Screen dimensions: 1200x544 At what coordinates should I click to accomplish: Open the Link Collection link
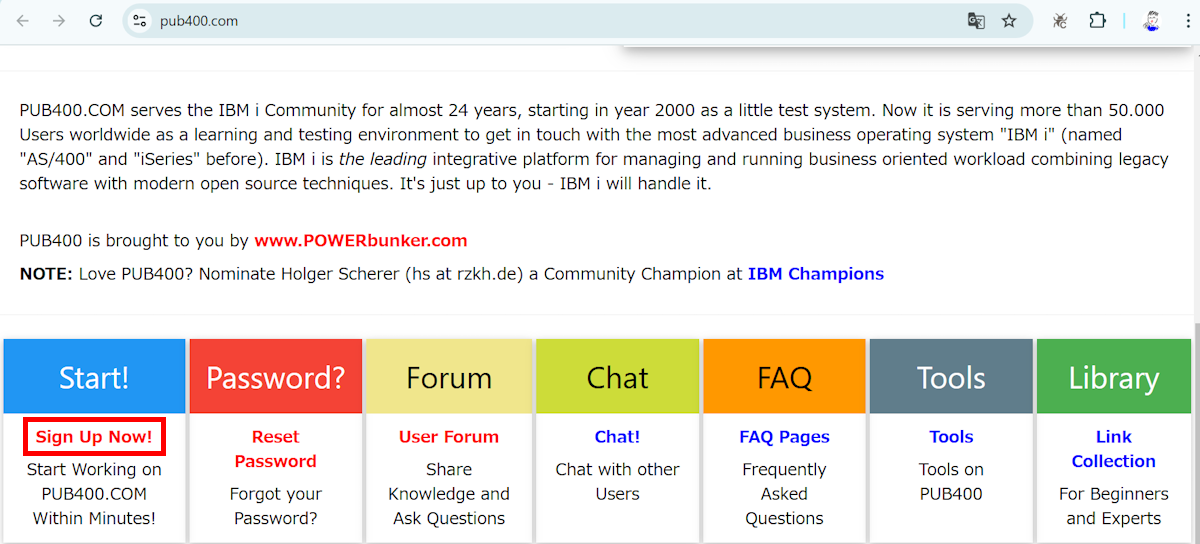(x=1113, y=449)
